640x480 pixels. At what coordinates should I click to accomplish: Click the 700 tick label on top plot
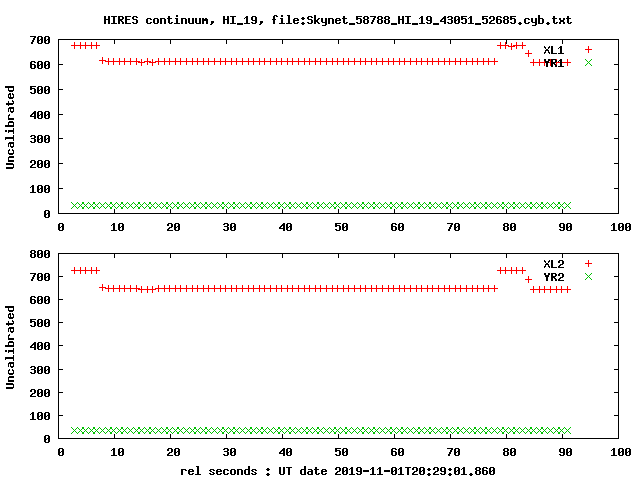click(x=40, y=40)
